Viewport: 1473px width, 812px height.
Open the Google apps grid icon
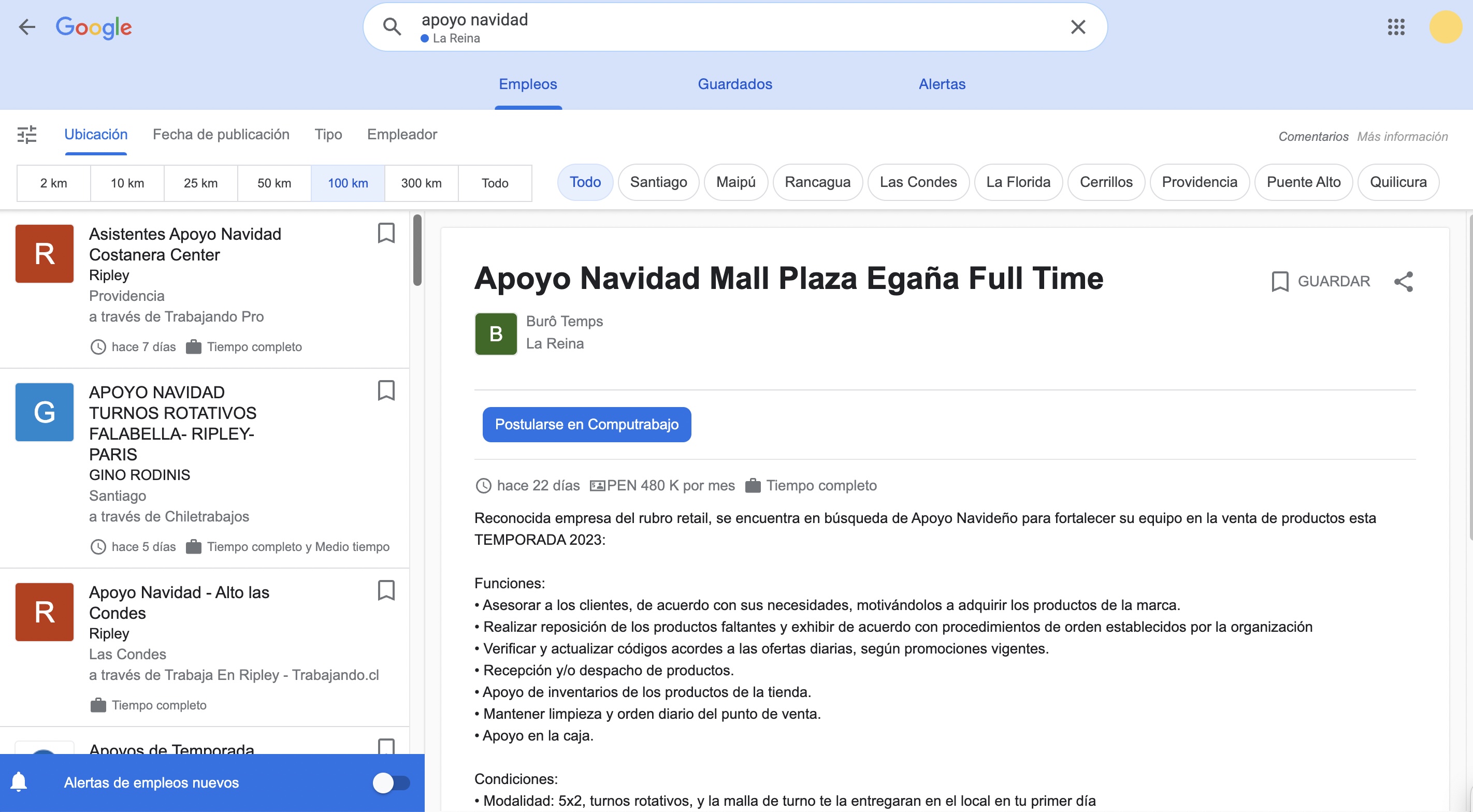(1396, 27)
